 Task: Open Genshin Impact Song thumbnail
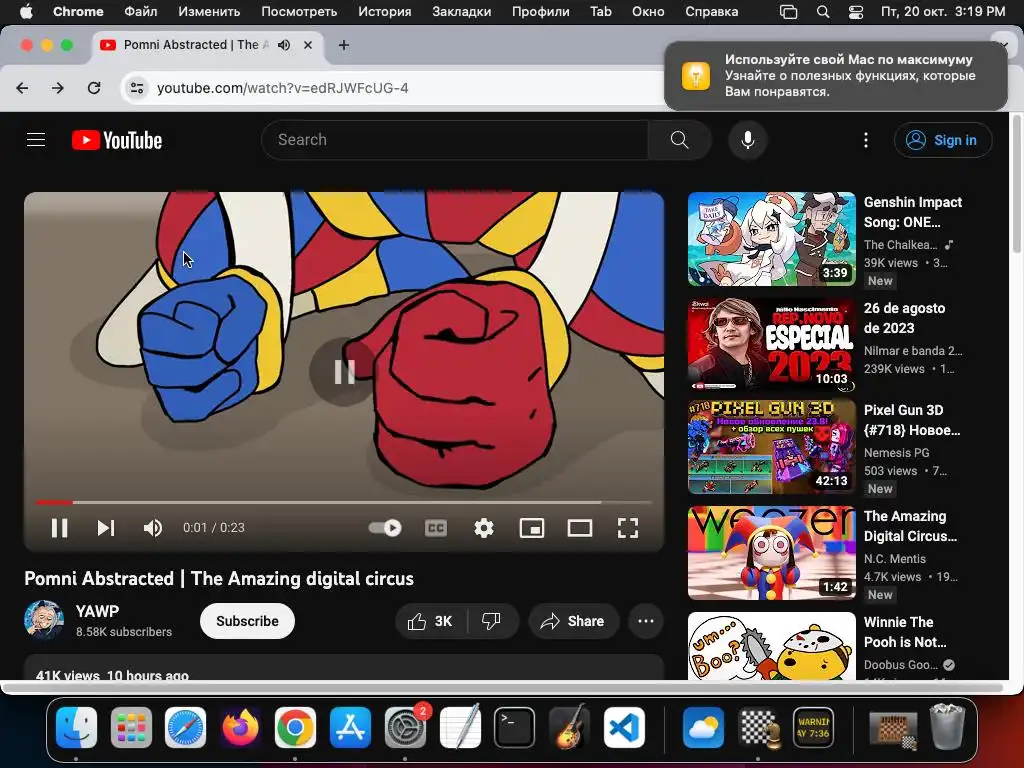pyautogui.click(x=771, y=239)
